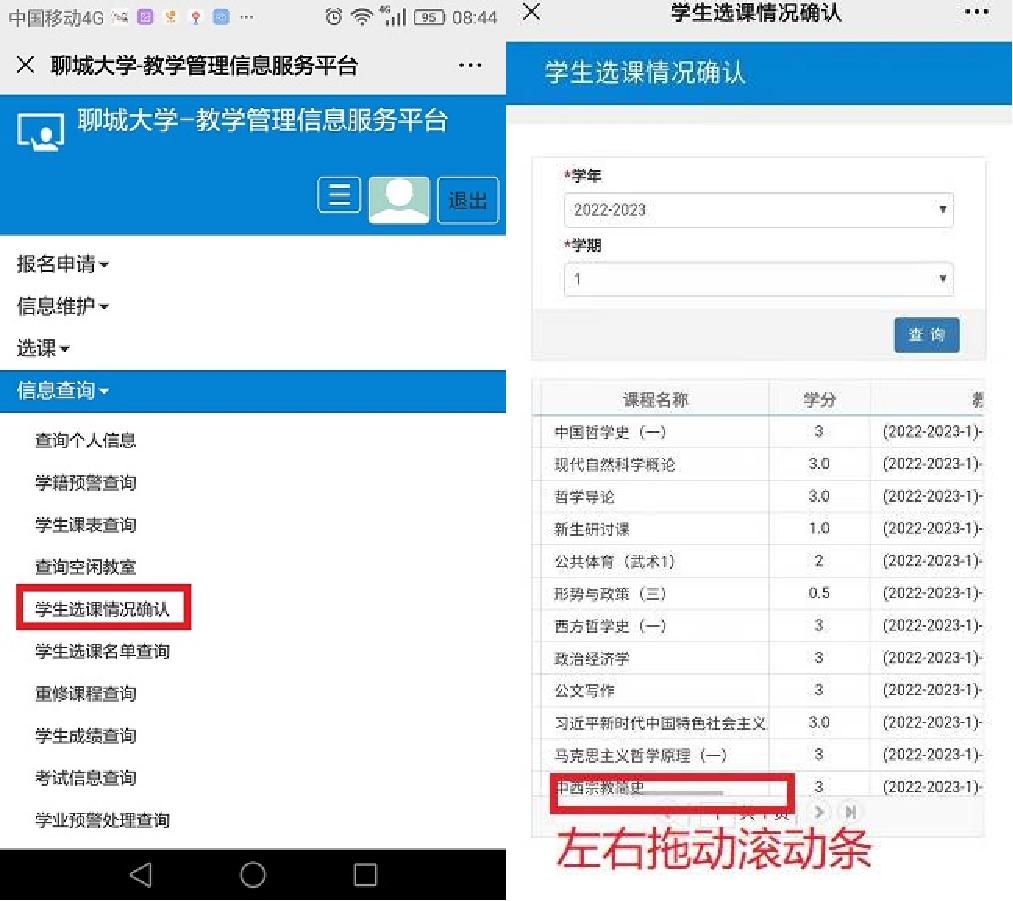Close the left page with X icon
Screen dimensions: 1013x901
(26, 66)
